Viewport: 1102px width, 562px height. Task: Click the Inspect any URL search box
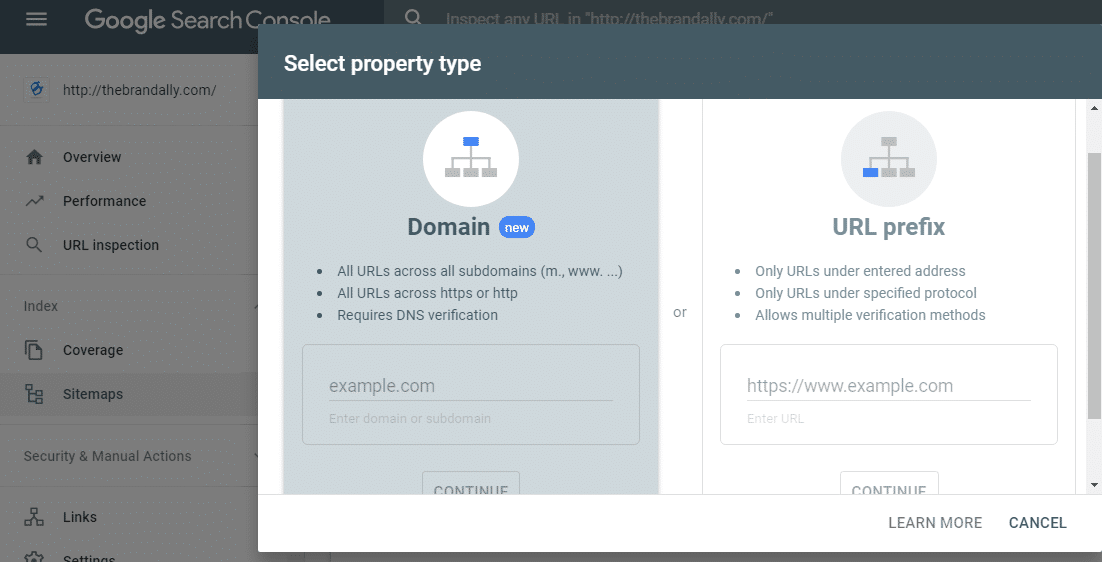coord(608,19)
